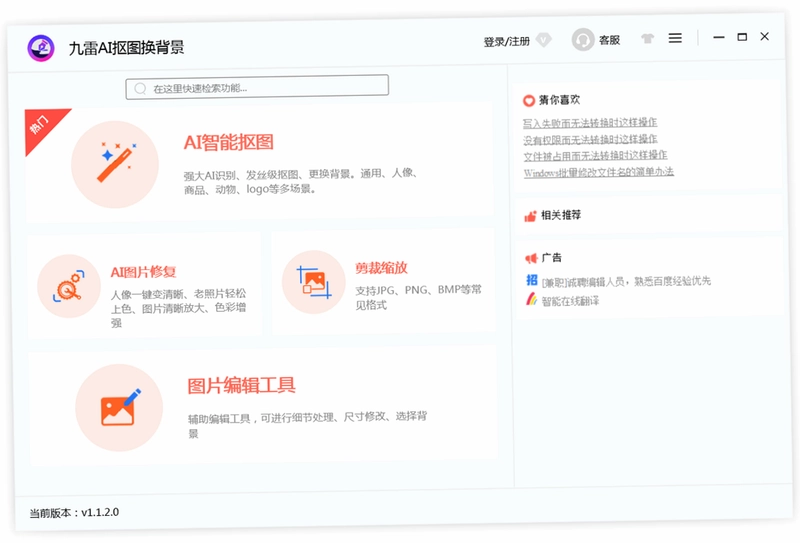Focus the 在这里快速检索功能 search box

[x=257, y=87]
